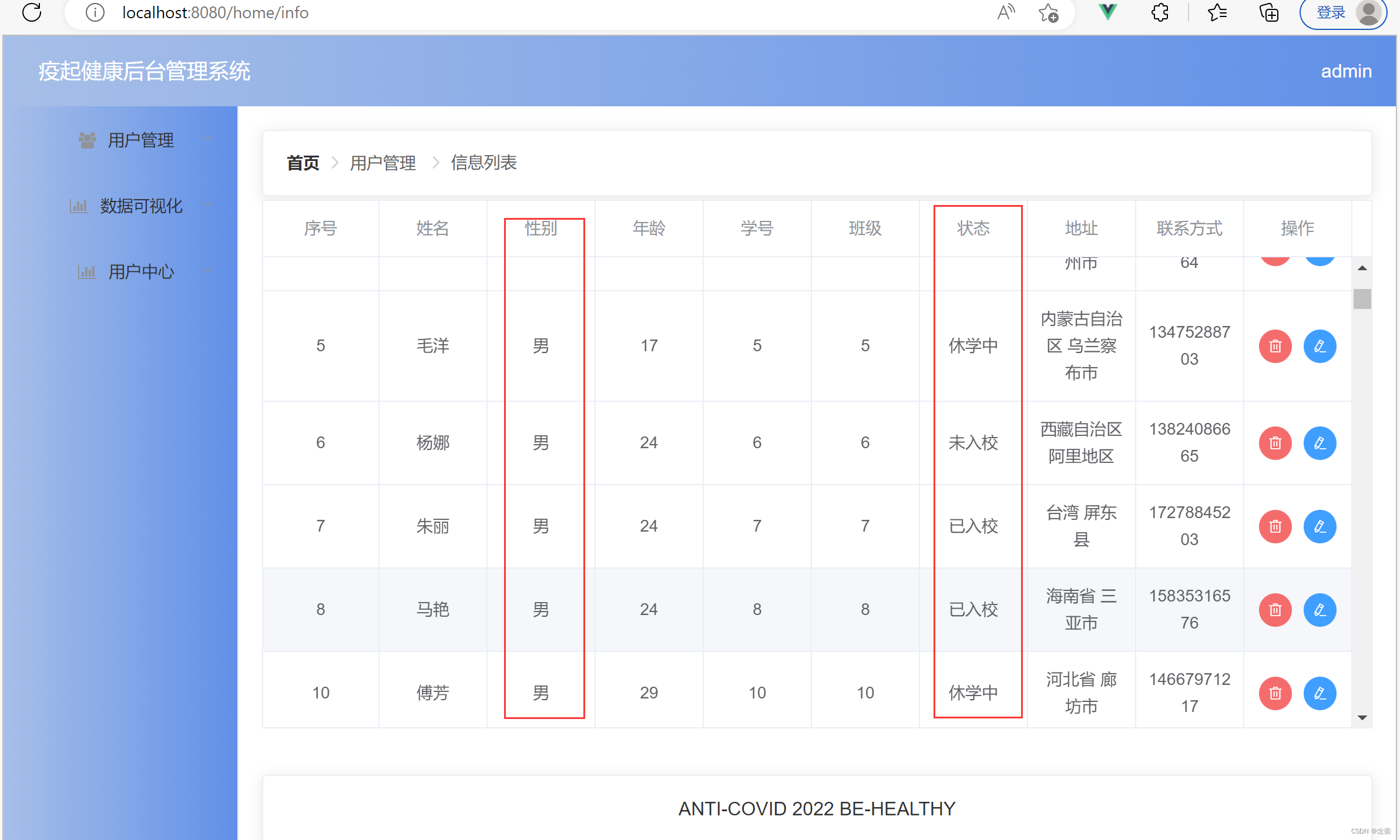
Task: Edit the row for 马艳
Action: point(1320,610)
